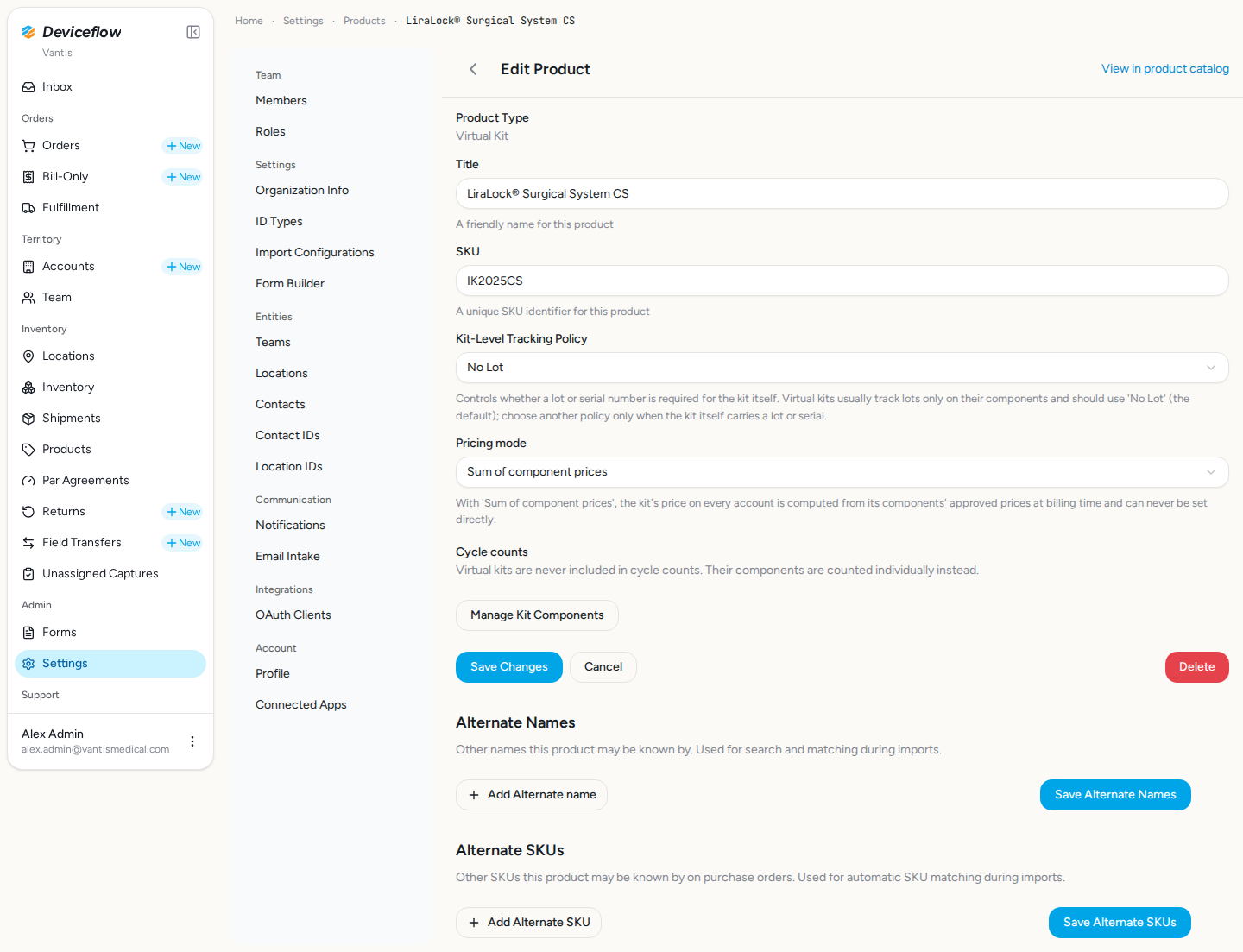The height and width of the screenshot is (952, 1243).
Task: Go to Home in the breadcrumb
Action: [x=249, y=21]
